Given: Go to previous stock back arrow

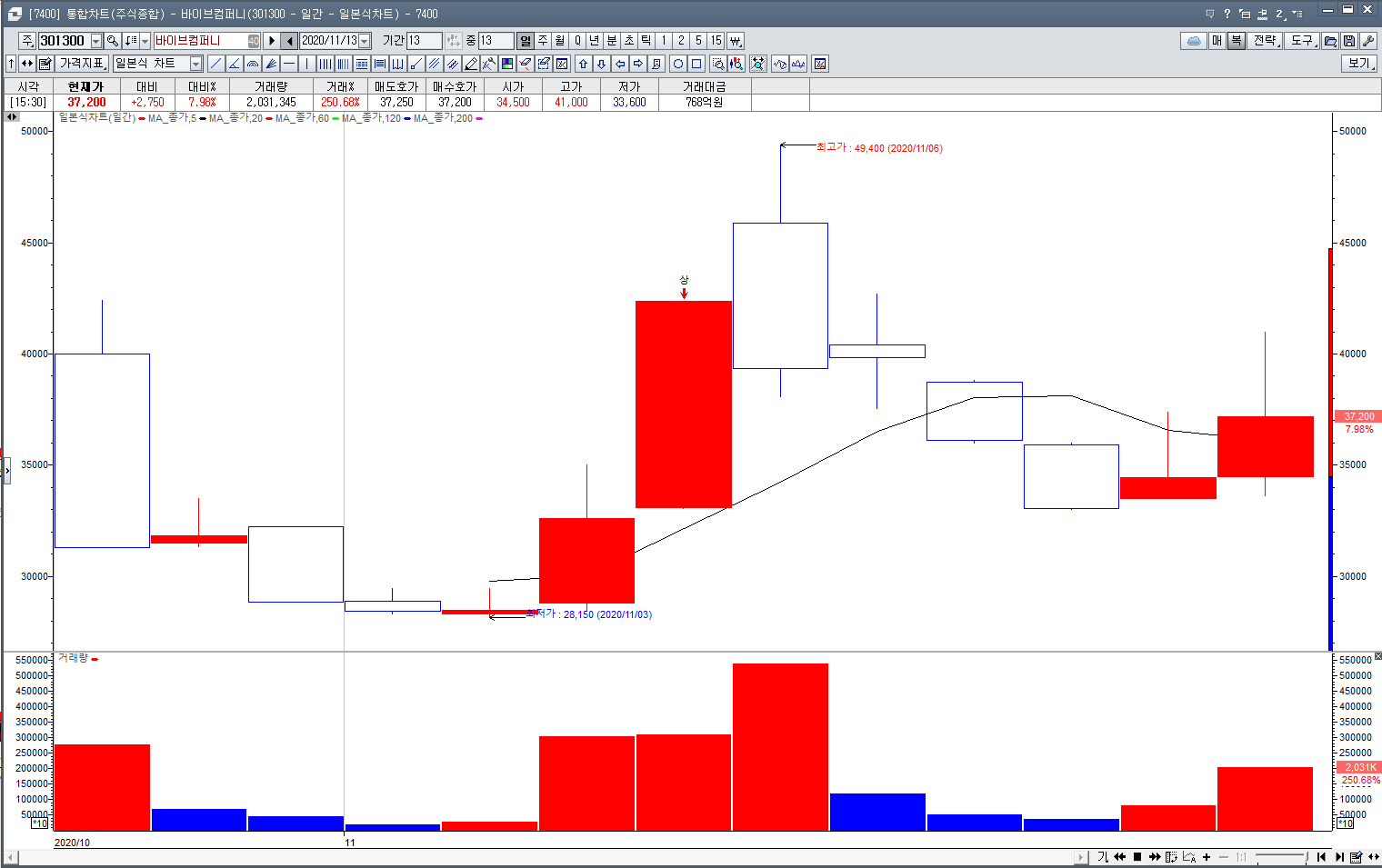Looking at the screenshot, I should 289,41.
